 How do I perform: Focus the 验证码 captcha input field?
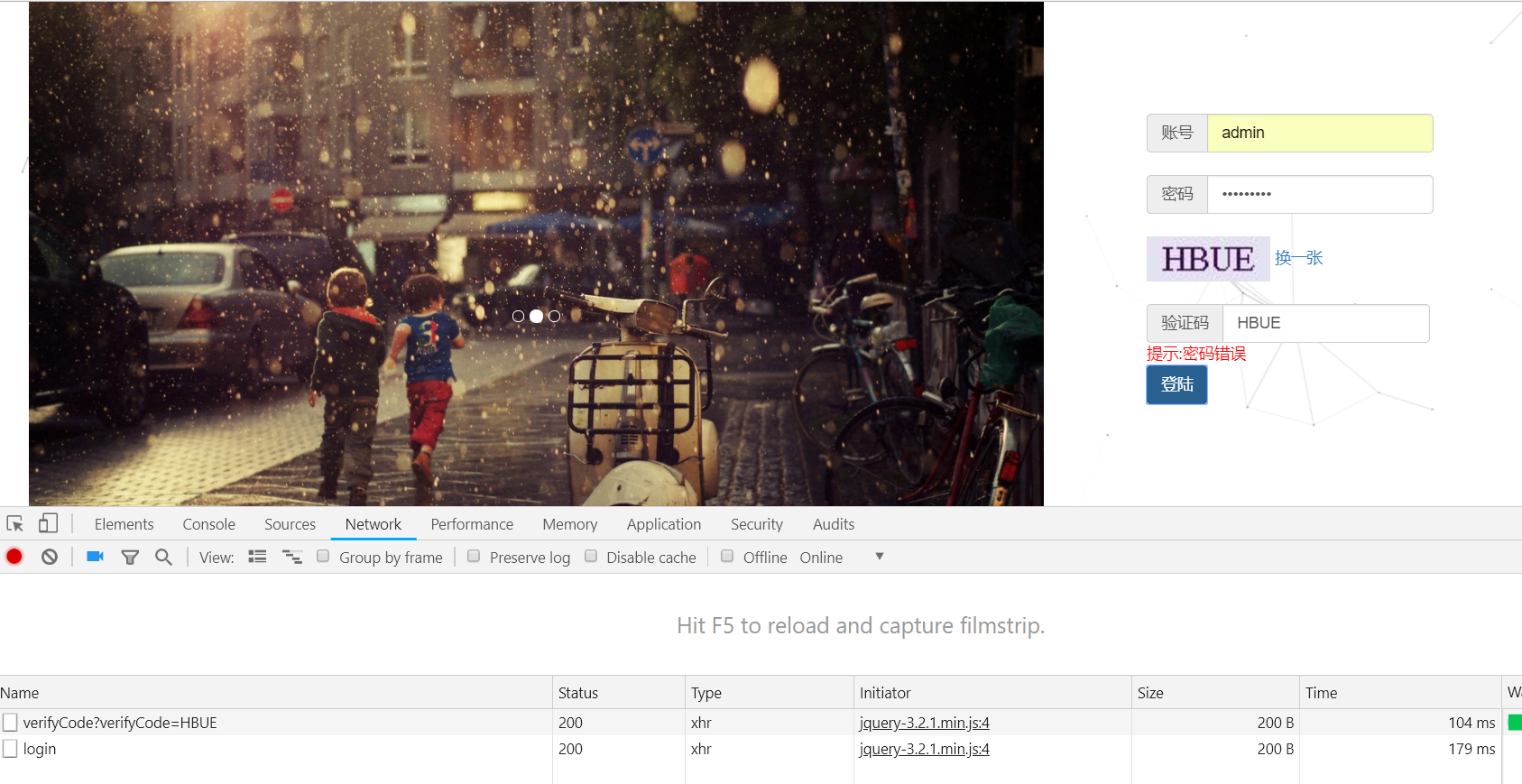tap(1325, 323)
